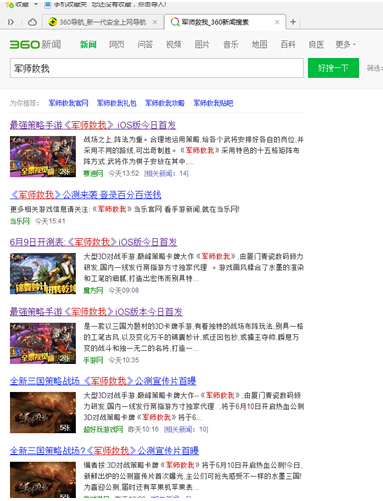
Task: Open 全新三国策略战场 公测宣传片首曝 headline
Action: click(103, 381)
